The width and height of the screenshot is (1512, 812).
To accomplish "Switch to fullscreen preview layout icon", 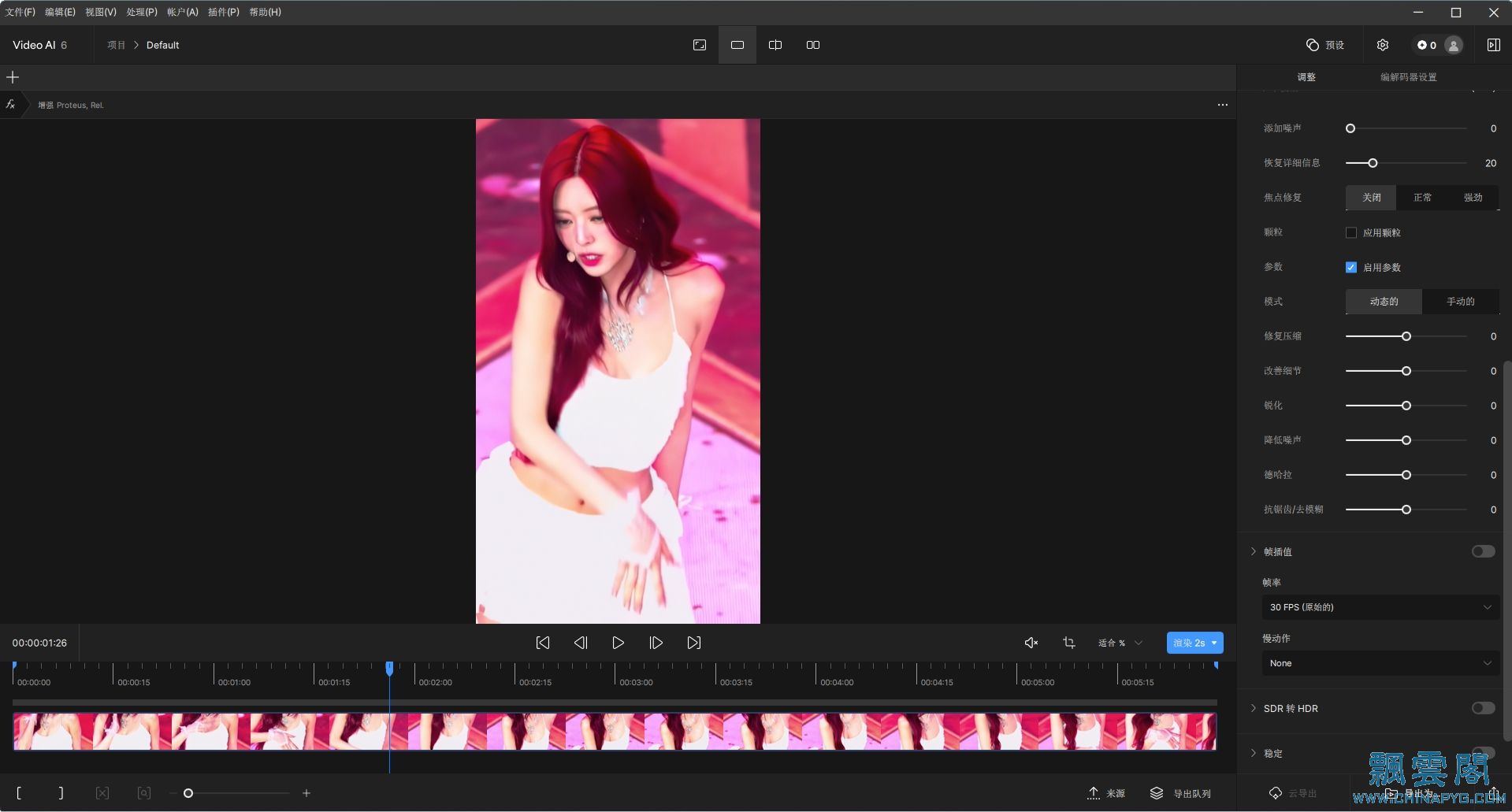I will pos(700,45).
